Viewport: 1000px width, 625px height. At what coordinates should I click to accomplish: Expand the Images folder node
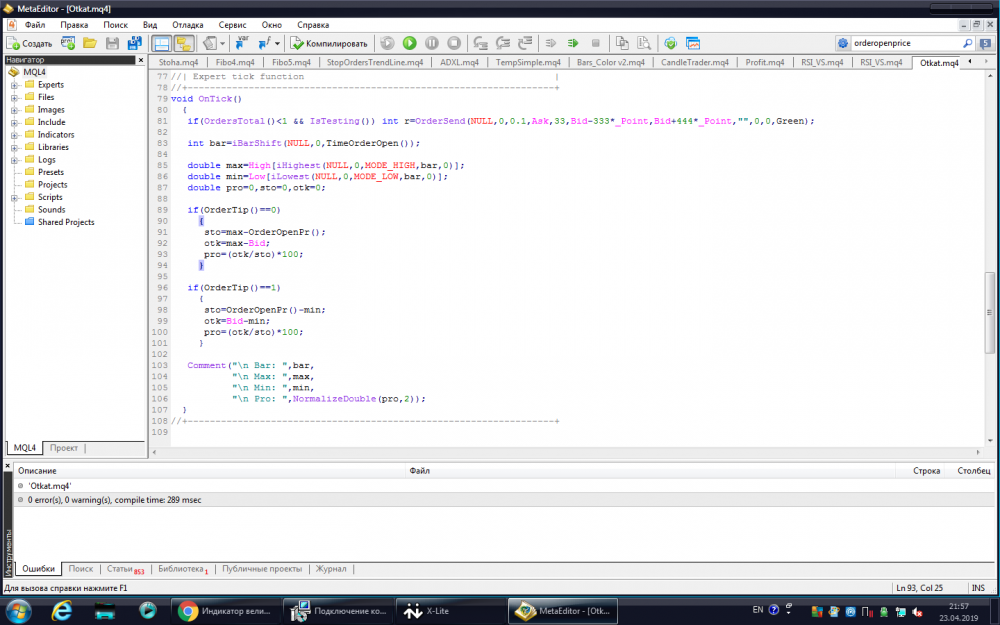14,110
